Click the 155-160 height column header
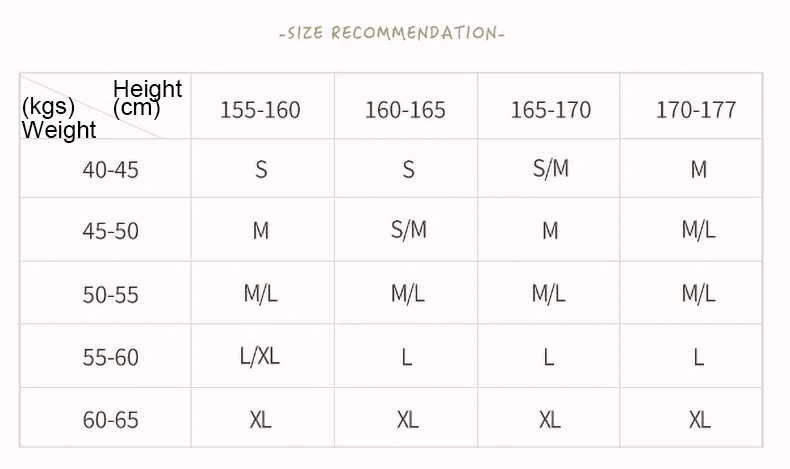Viewport: 790px width, 469px height. pyautogui.click(x=260, y=110)
